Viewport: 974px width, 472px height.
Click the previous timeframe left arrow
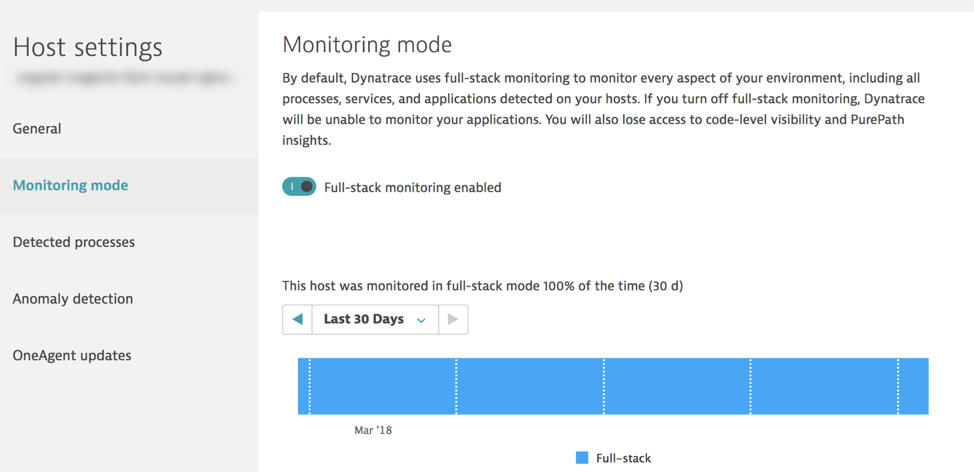[x=298, y=319]
